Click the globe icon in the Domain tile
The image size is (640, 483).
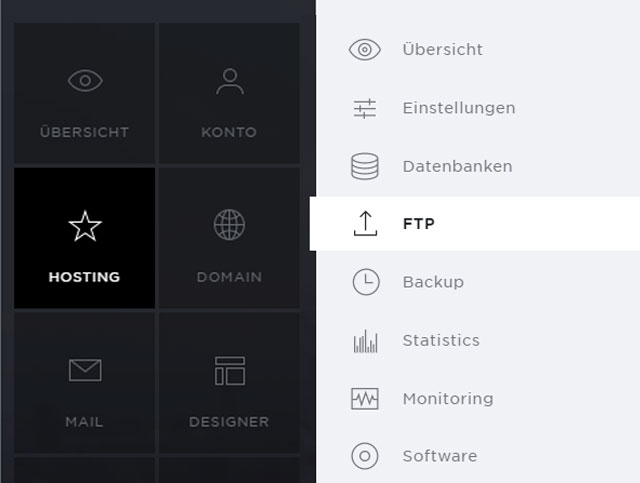click(229, 225)
